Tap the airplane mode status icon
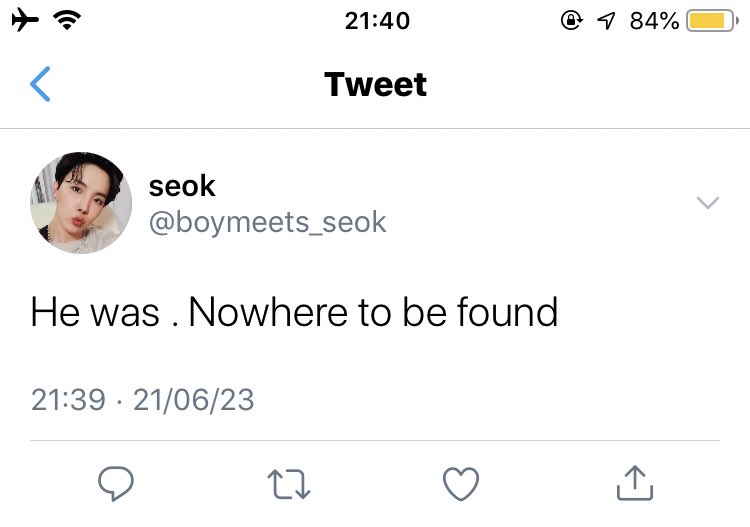This screenshot has height=527, width=750. pyautogui.click(x=25, y=20)
